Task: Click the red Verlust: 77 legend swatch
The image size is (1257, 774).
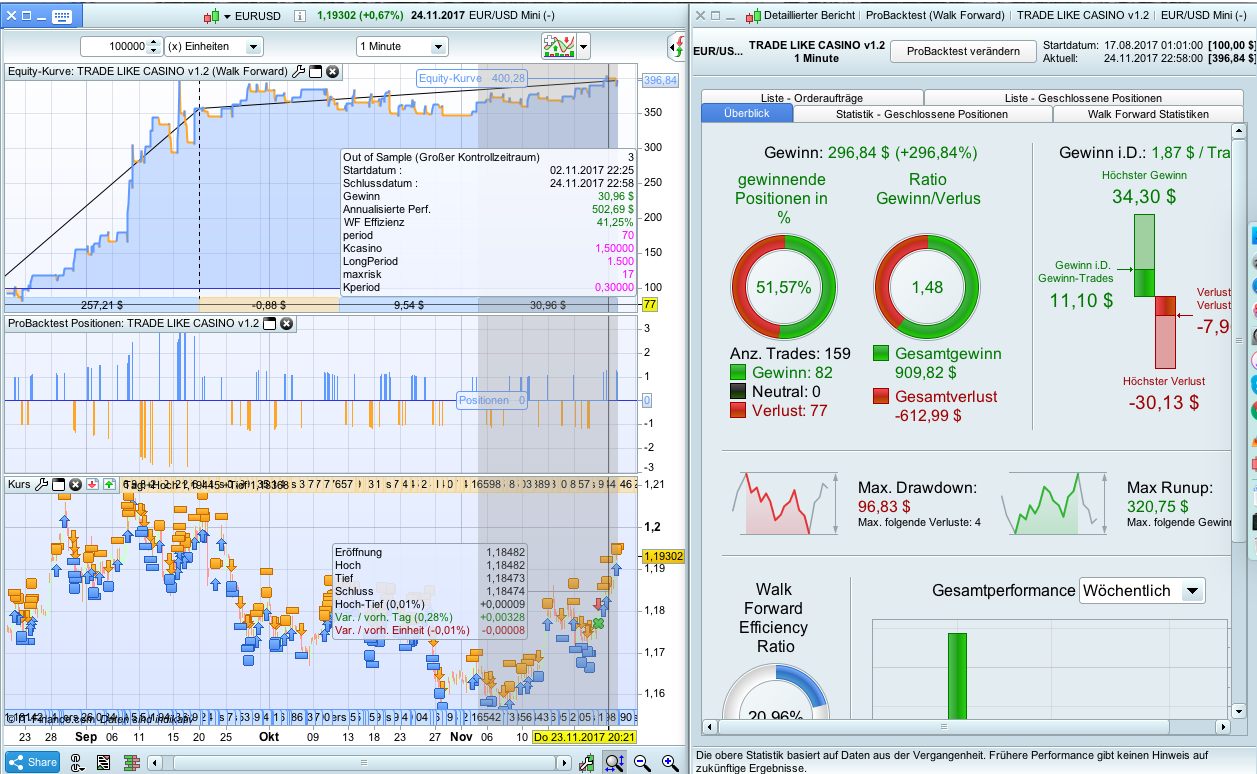Action: [737, 410]
